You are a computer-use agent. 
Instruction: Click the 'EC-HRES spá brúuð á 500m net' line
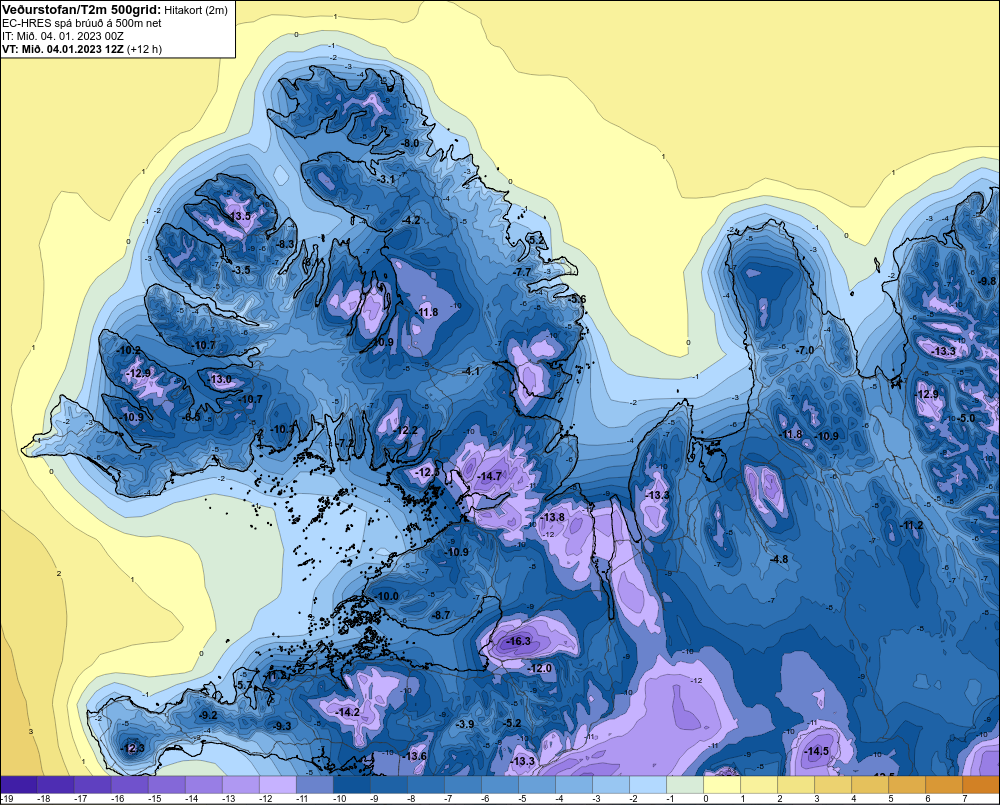(82, 23)
